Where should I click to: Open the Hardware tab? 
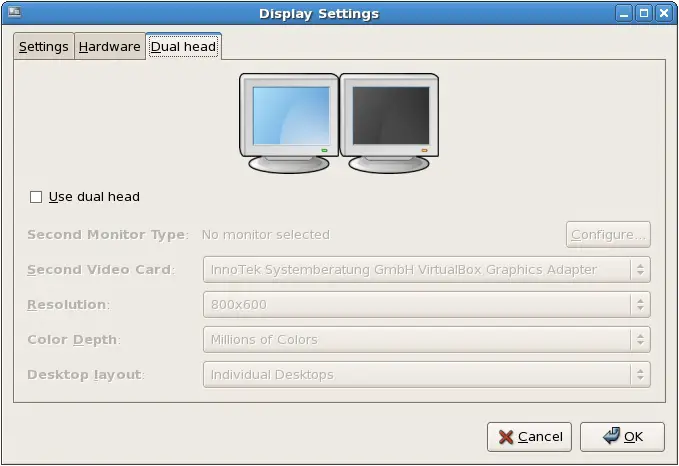[x=110, y=47]
